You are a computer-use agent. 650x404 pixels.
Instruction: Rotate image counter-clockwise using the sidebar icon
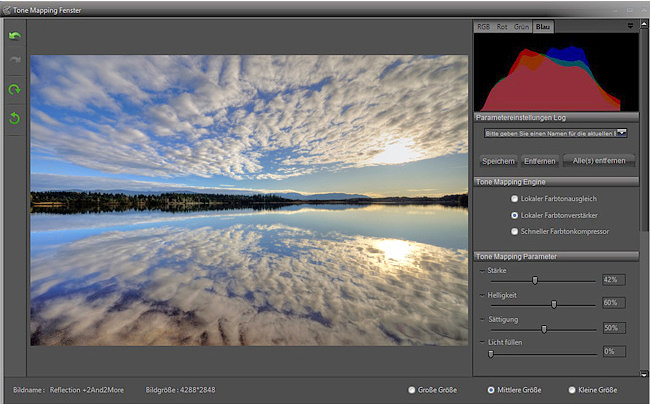click(x=14, y=119)
